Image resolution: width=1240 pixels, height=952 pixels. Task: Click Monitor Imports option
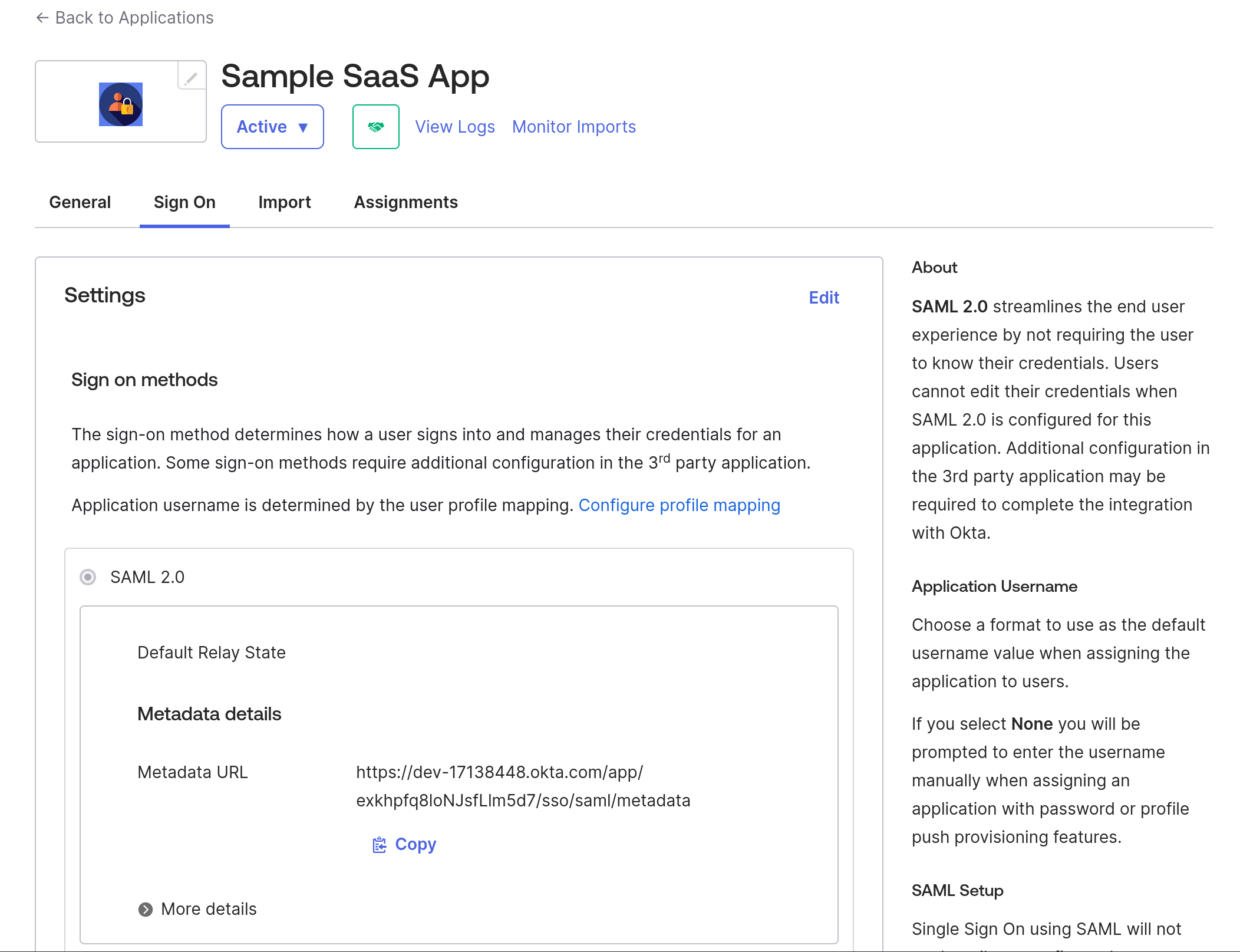pyautogui.click(x=574, y=127)
